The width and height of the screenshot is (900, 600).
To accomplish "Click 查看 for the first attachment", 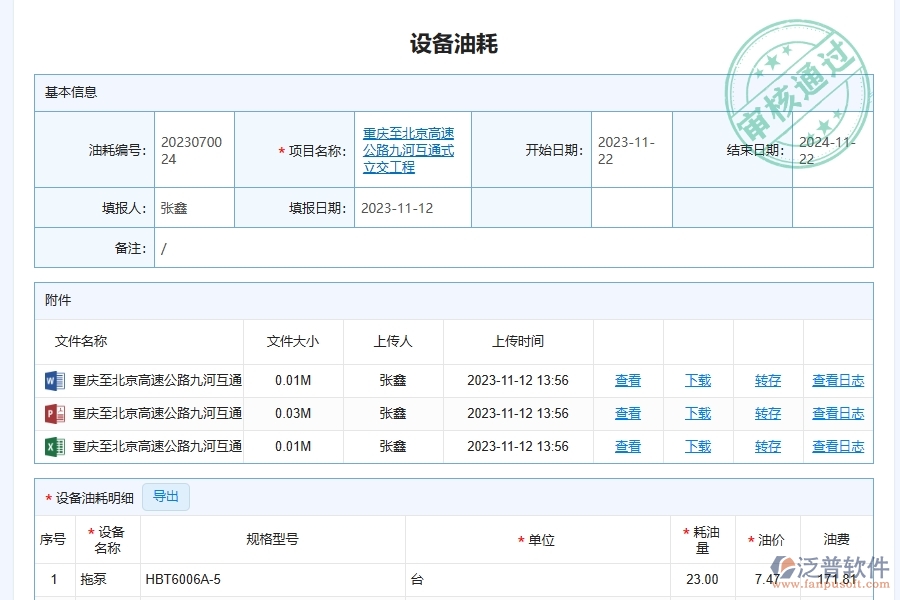I will pos(627,380).
